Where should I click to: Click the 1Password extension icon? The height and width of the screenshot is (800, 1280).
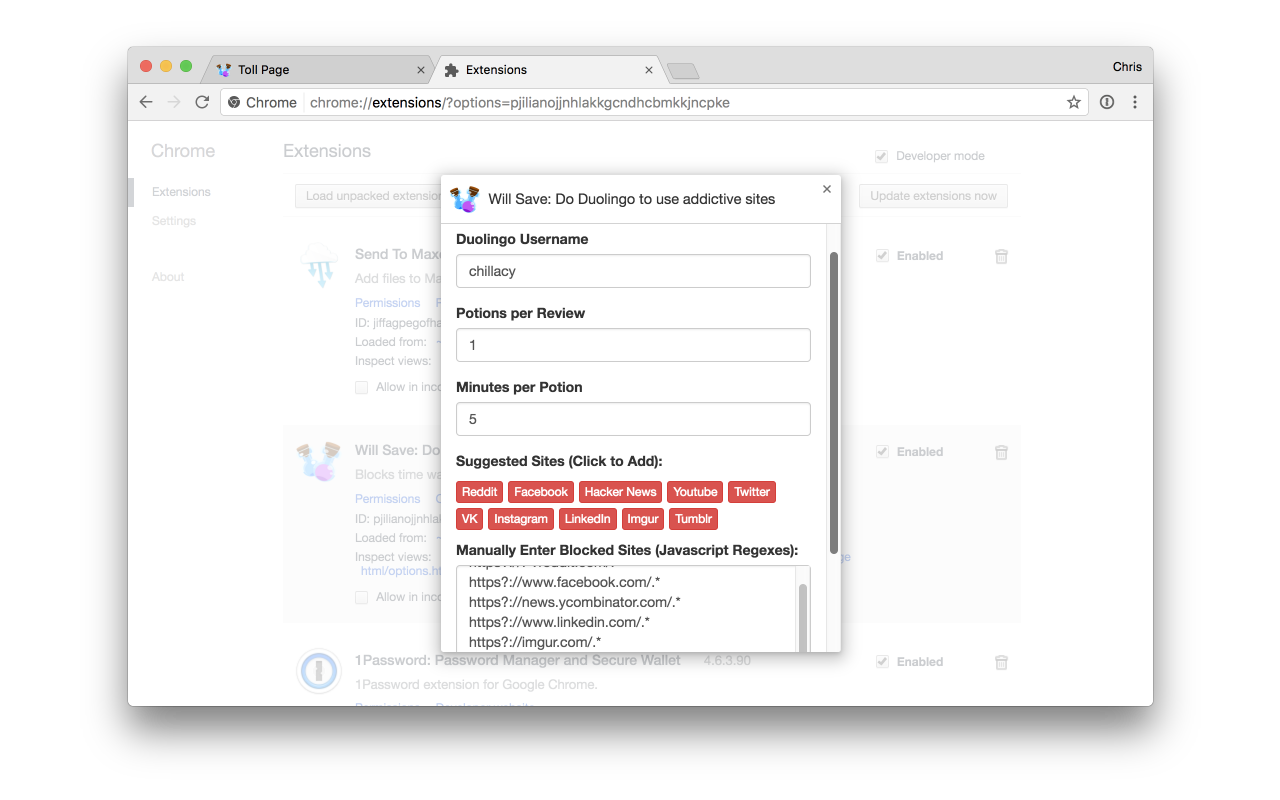click(319, 671)
